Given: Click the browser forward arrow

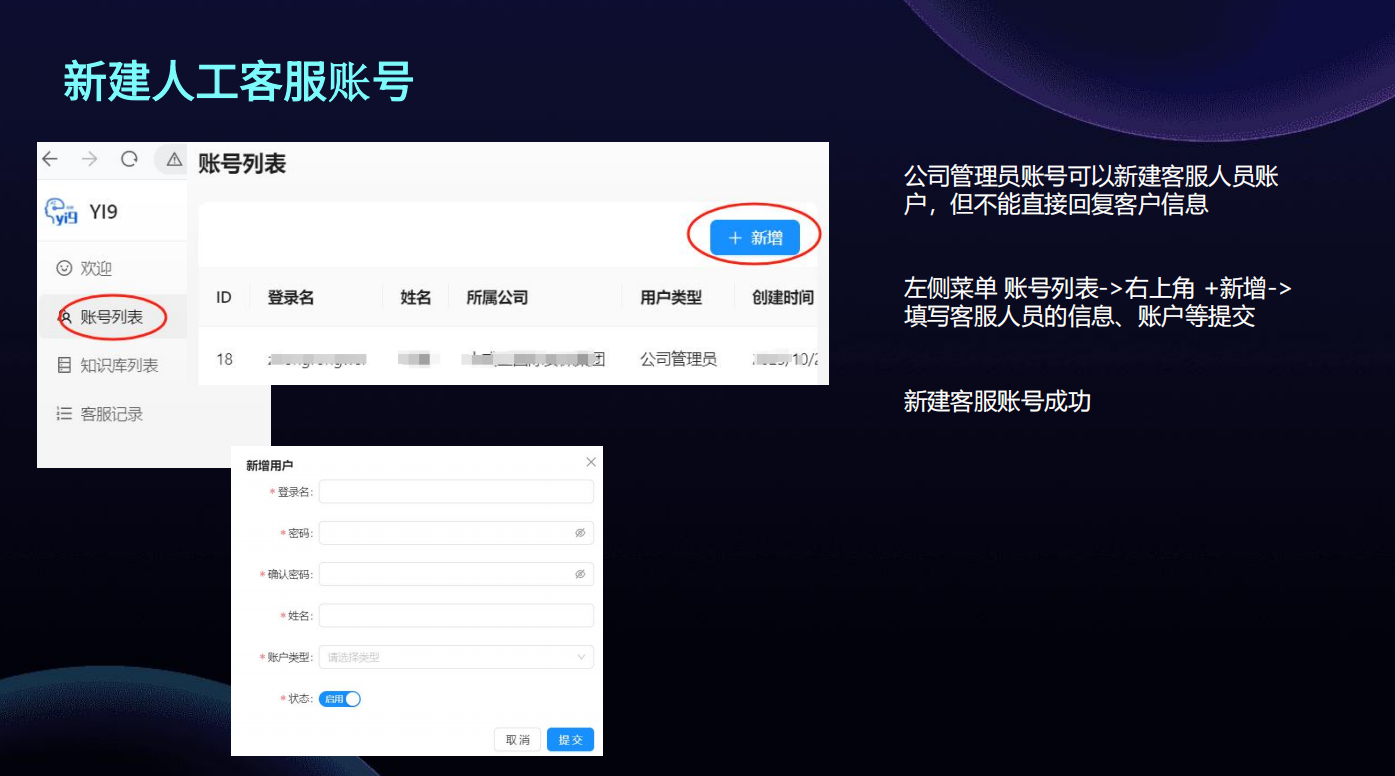Looking at the screenshot, I should click(x=90, y=159).
